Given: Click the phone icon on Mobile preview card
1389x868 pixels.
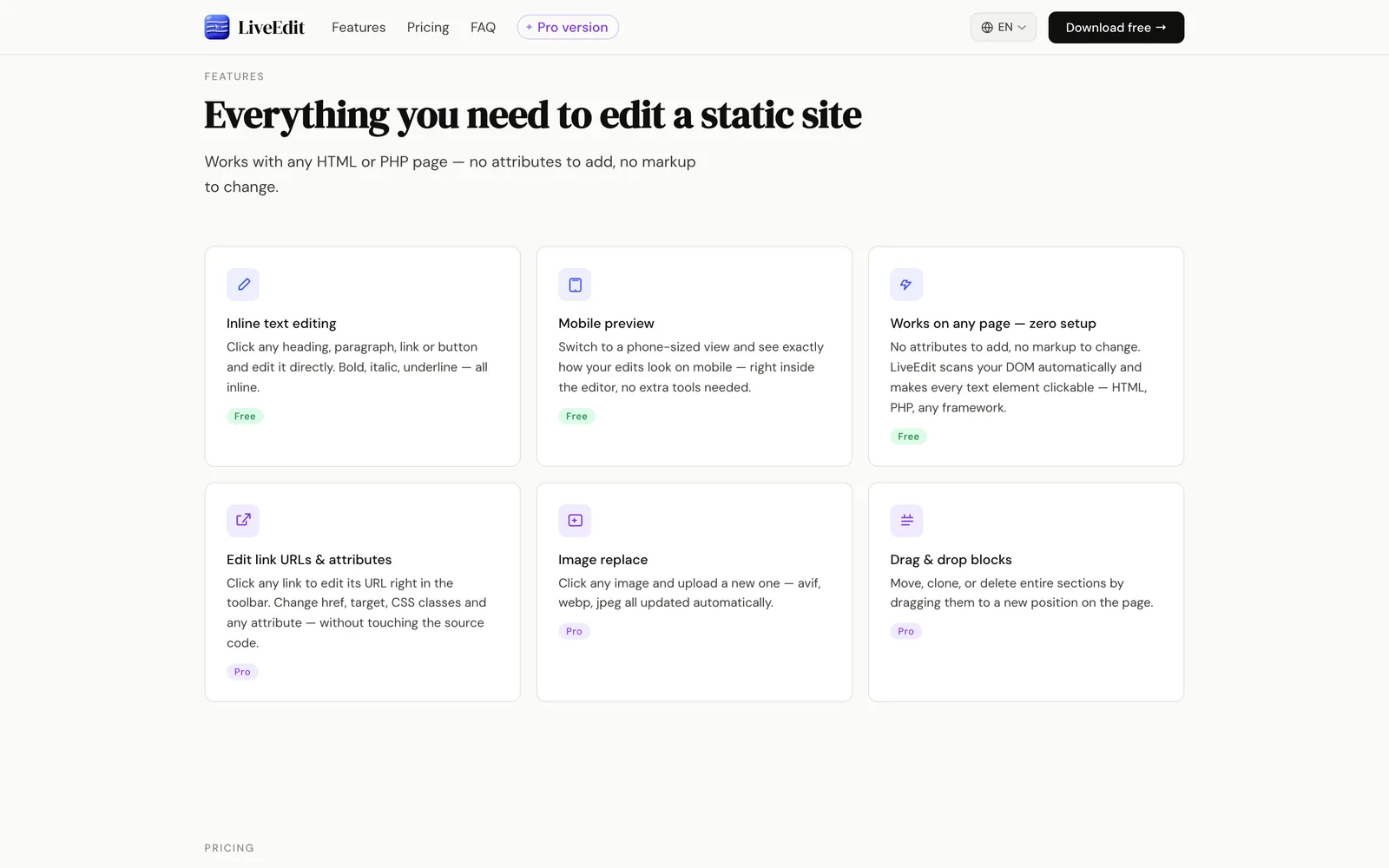Looking at the screenshot, I should 575,285.
